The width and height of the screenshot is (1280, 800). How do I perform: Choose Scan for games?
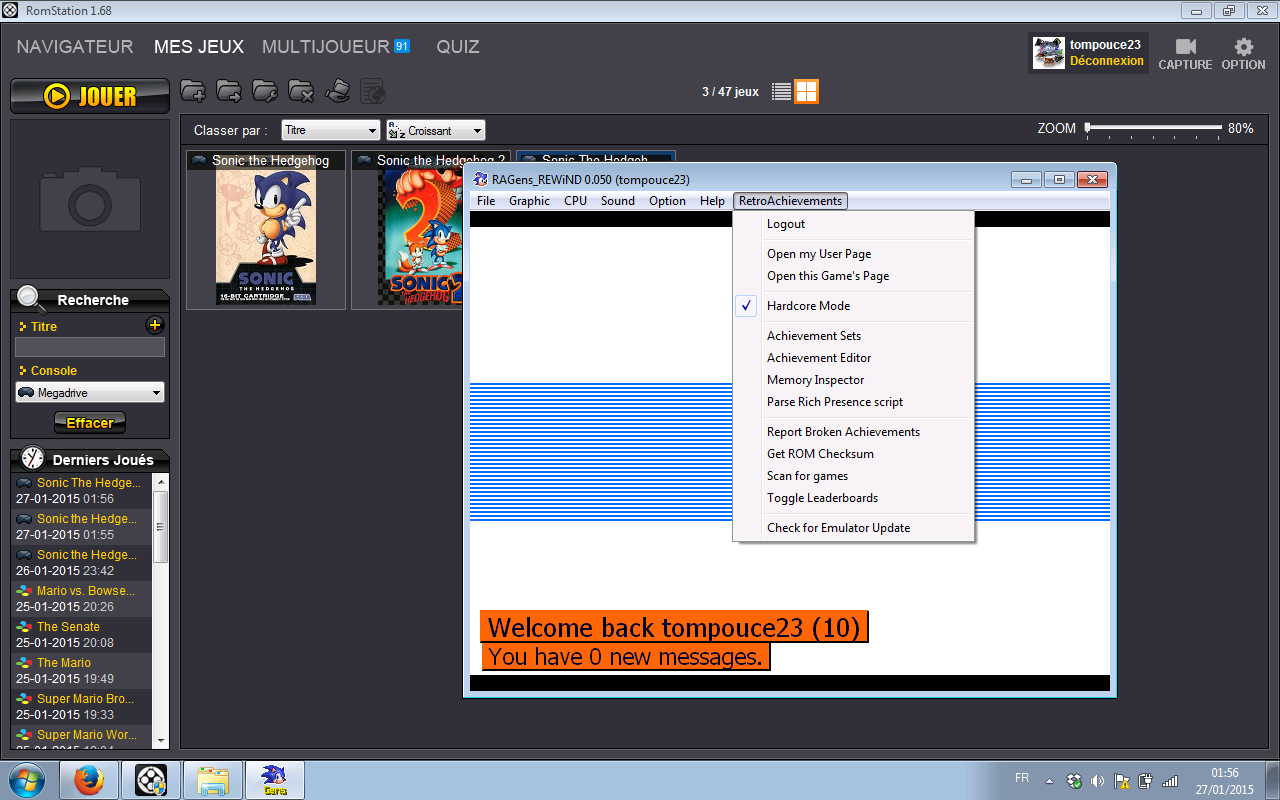point(853,476)
